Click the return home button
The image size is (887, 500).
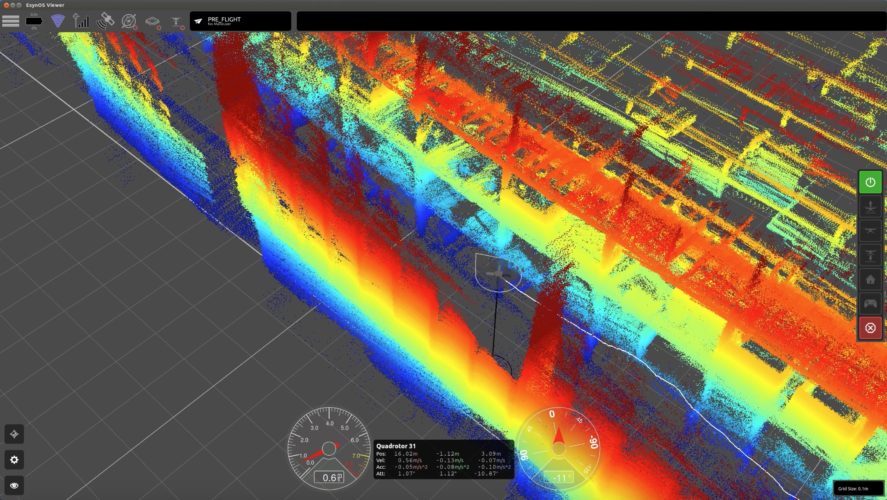pyautogui.click(x=871, y=279)
